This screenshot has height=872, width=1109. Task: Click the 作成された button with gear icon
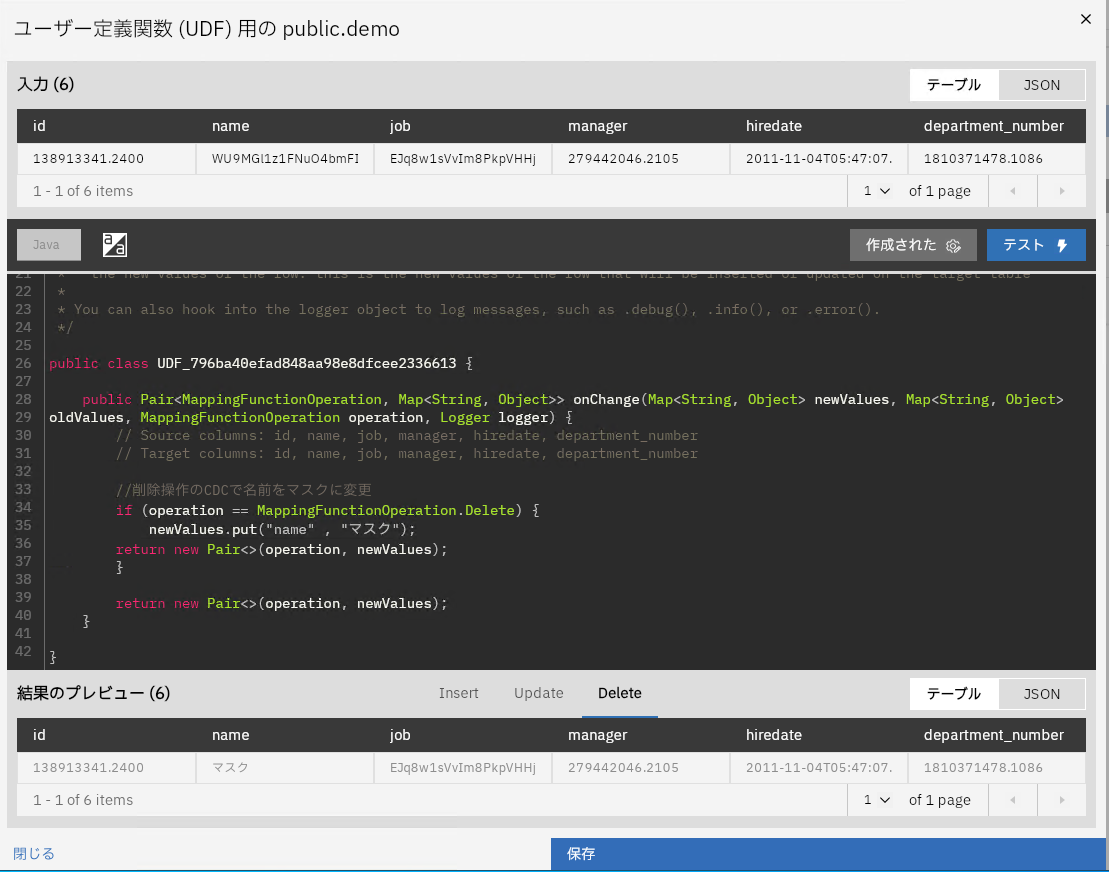click(x=913, y=245)
